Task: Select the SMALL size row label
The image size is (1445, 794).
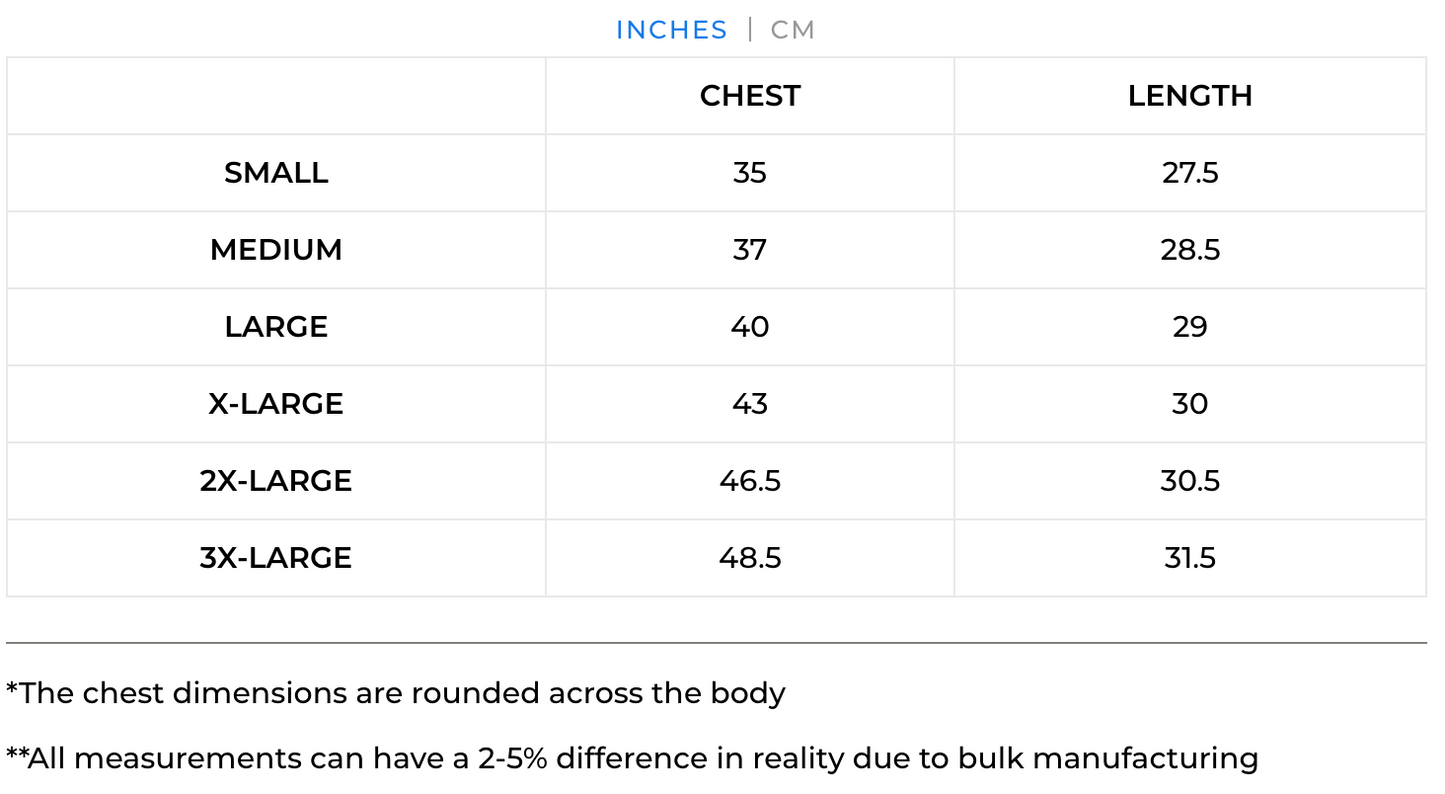Action: [x=276, y=173]
